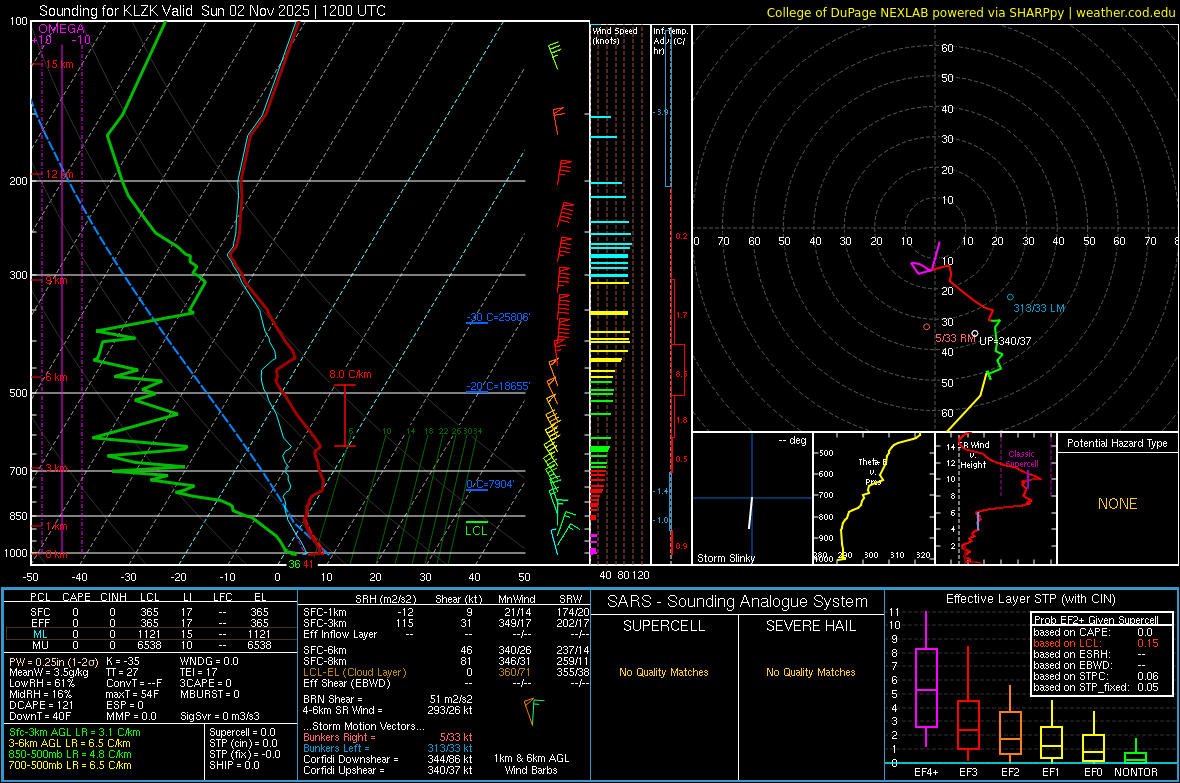The height and width of the screenshot is (783, 1180).
Task: Click the SRH (m2/s2) column header
Action: point(385,599)
